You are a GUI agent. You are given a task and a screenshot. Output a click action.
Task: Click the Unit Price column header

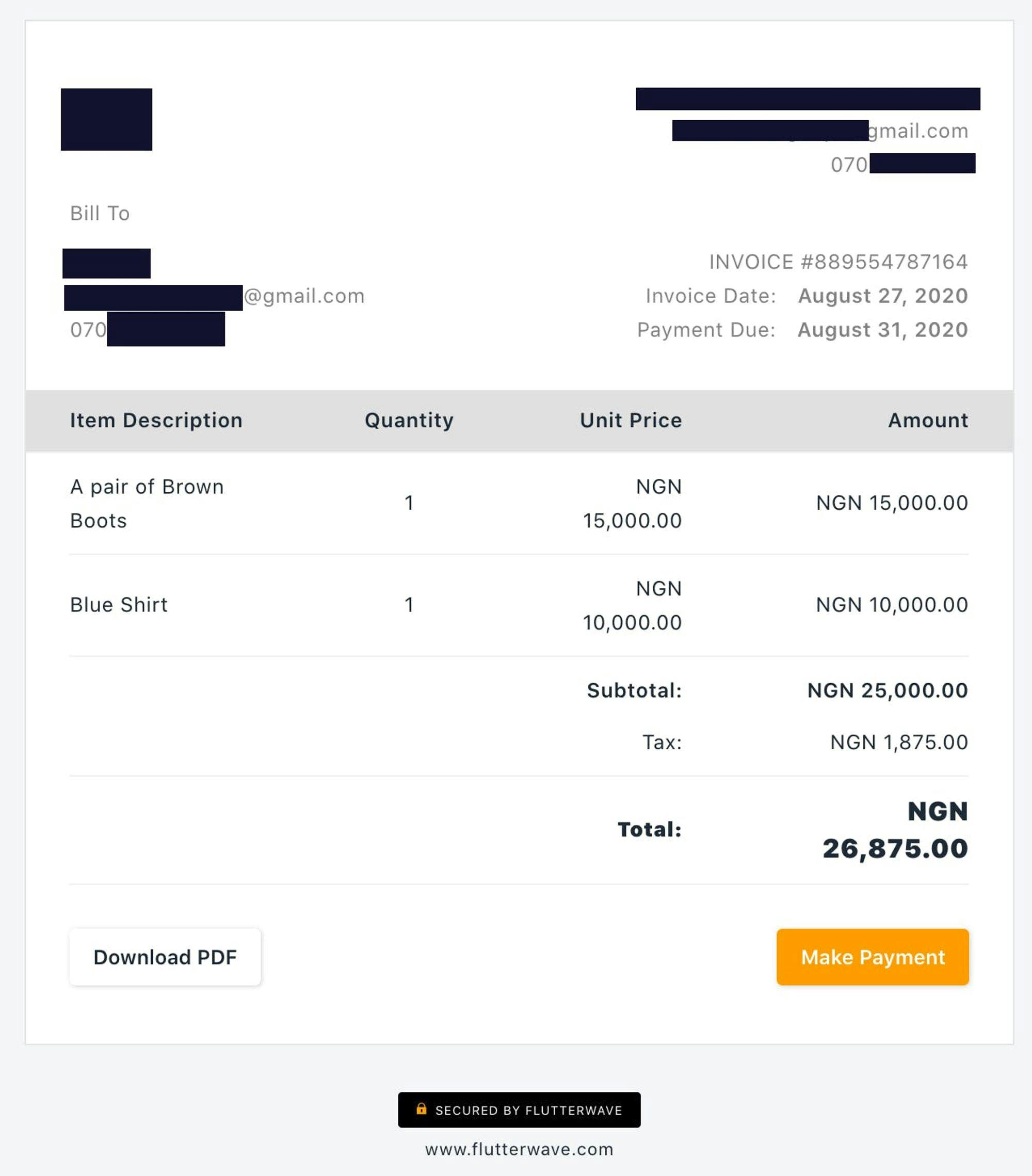631,420
